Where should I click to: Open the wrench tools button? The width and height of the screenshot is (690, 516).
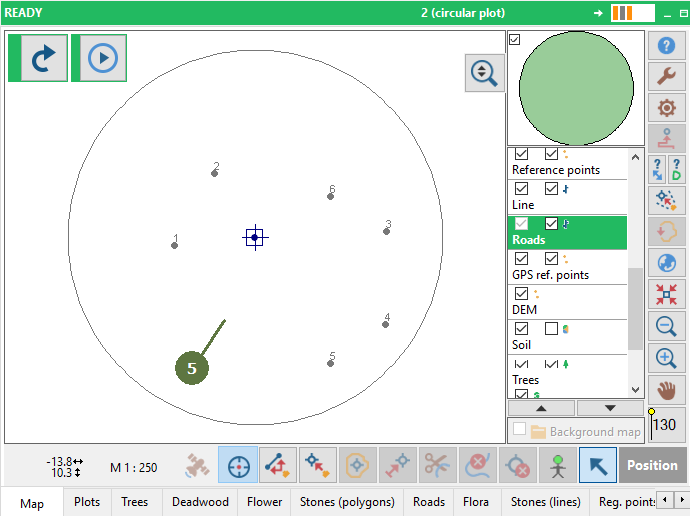[x=666, y=76]
